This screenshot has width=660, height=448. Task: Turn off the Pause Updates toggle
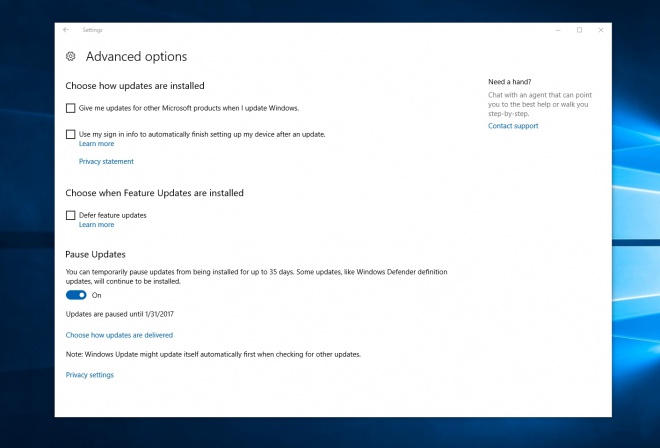(x=76, y=295)
